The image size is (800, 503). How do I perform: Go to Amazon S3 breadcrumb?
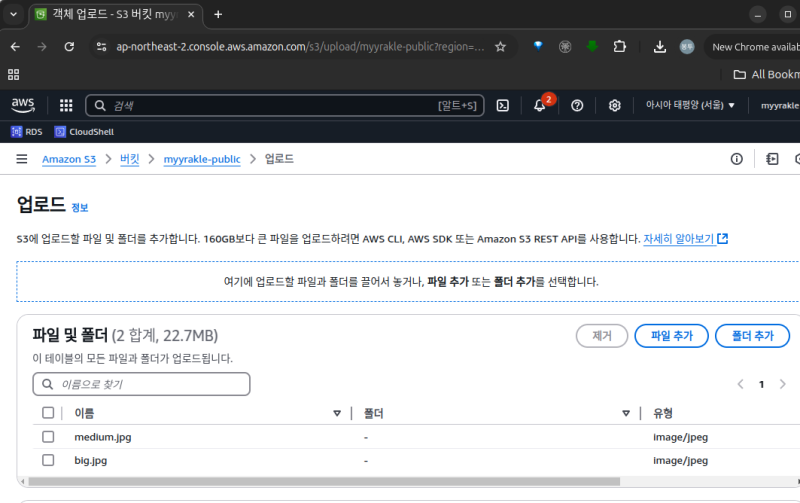point(69,159)
